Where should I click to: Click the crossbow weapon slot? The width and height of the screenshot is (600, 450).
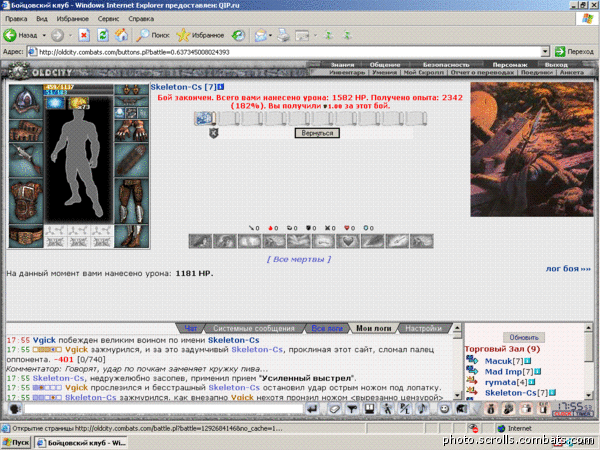26,160
